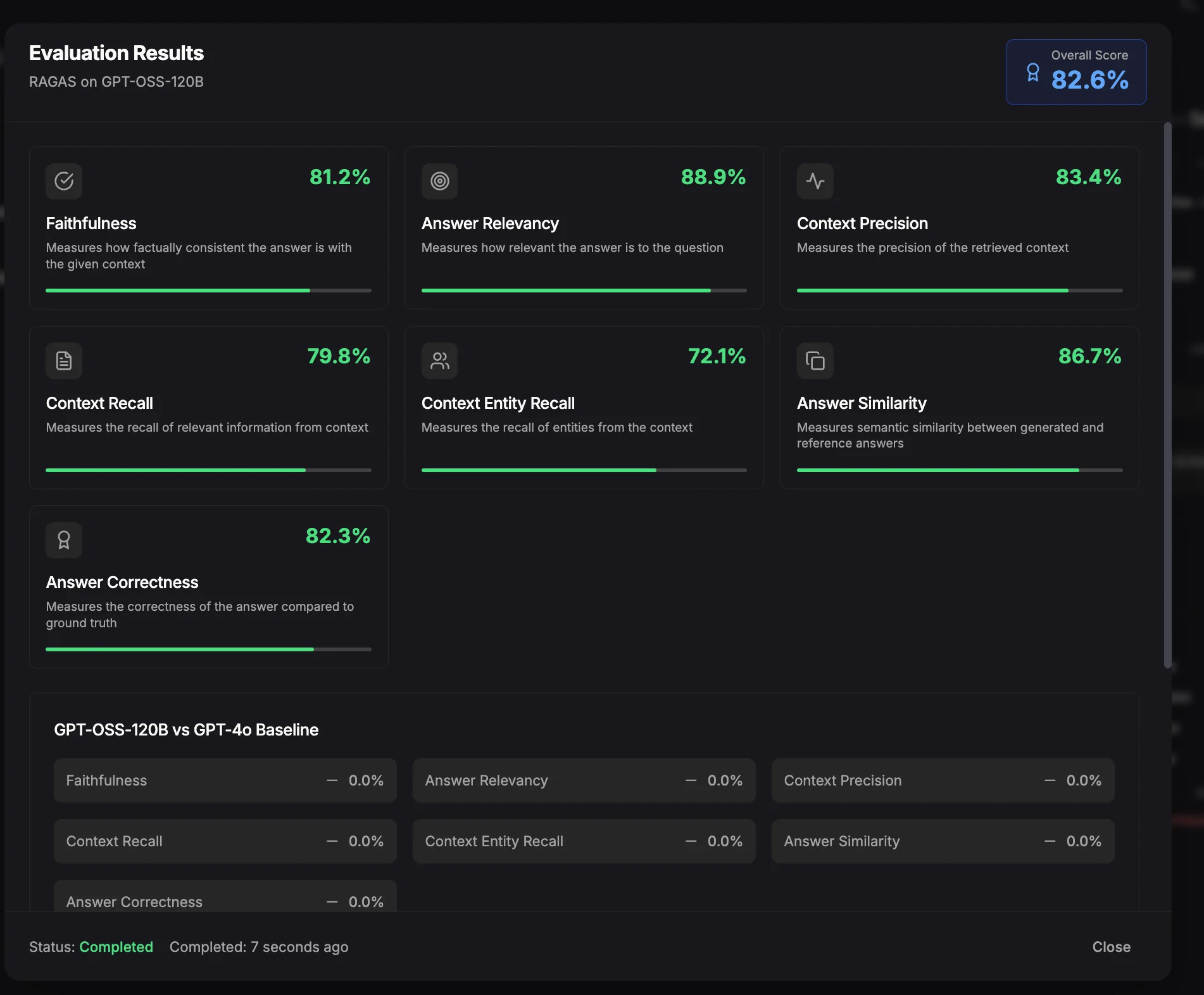Click the 83.4% Context Precision score

pyautogui.click(x=1088, y=177)
